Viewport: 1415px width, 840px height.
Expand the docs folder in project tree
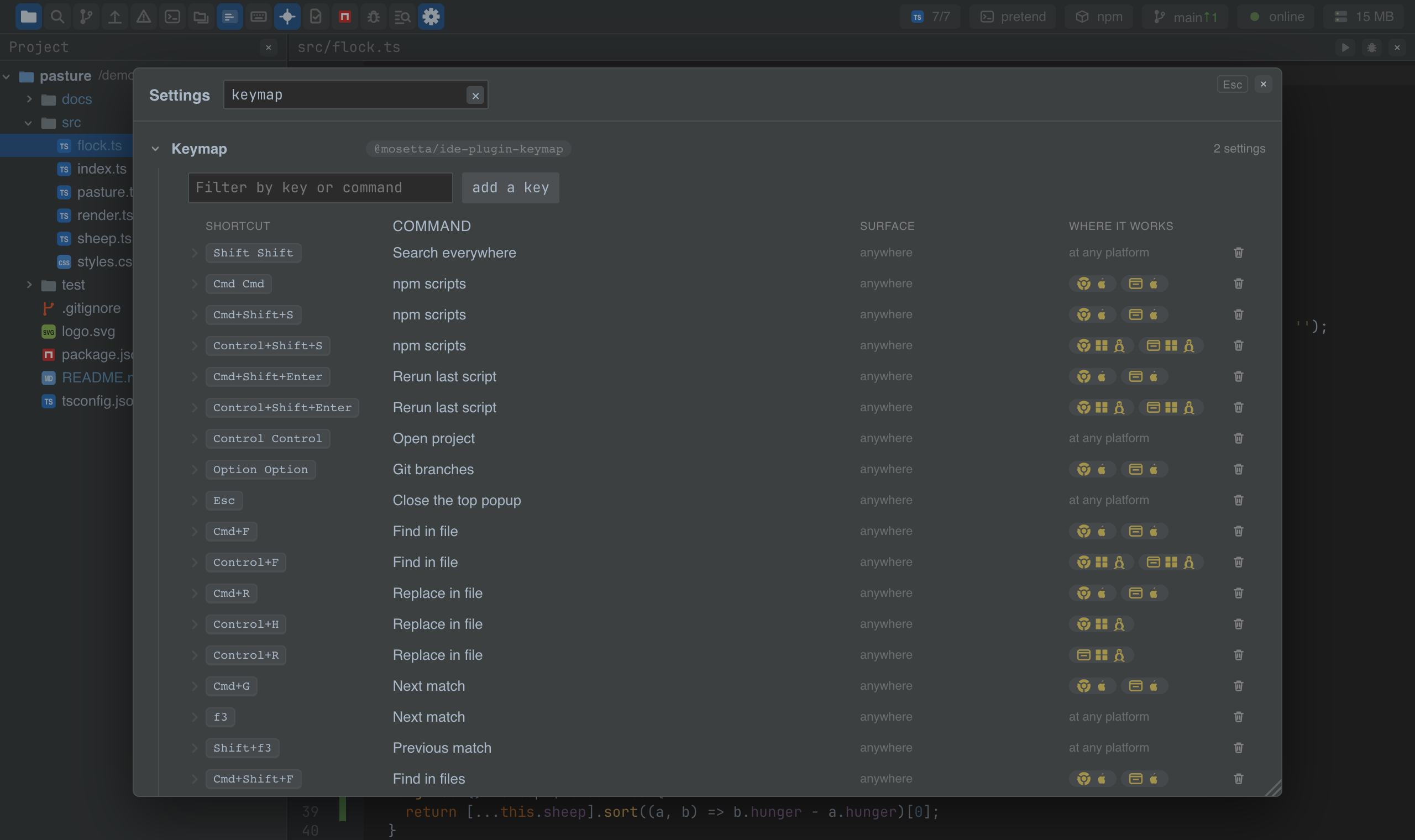[x=29, y=99]
